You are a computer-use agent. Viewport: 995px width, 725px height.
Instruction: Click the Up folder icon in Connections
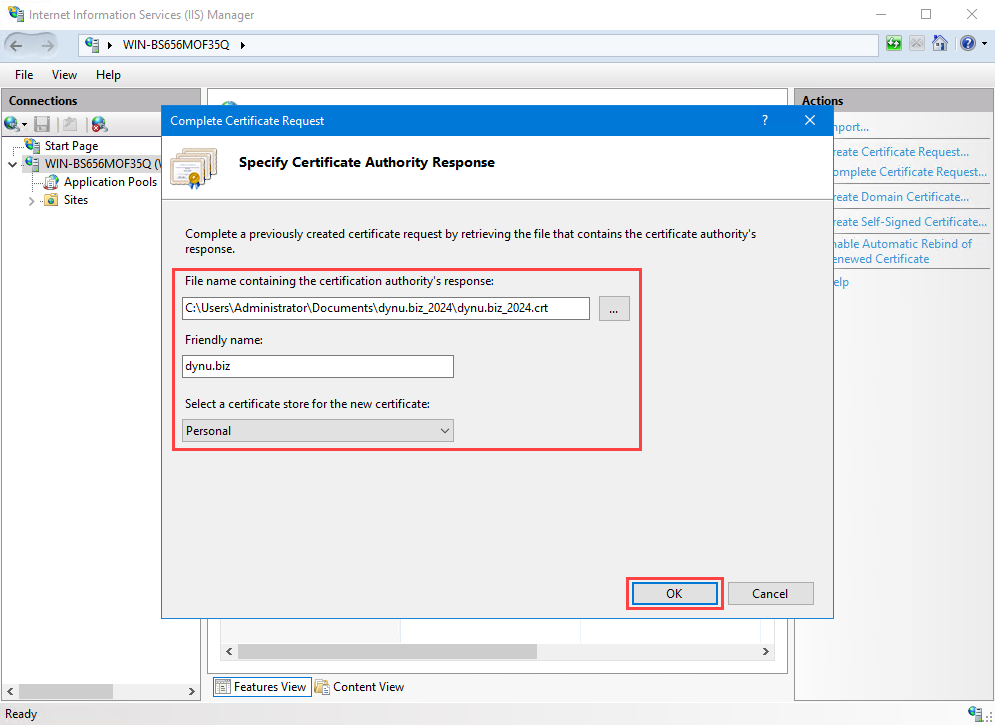(70, 123)
